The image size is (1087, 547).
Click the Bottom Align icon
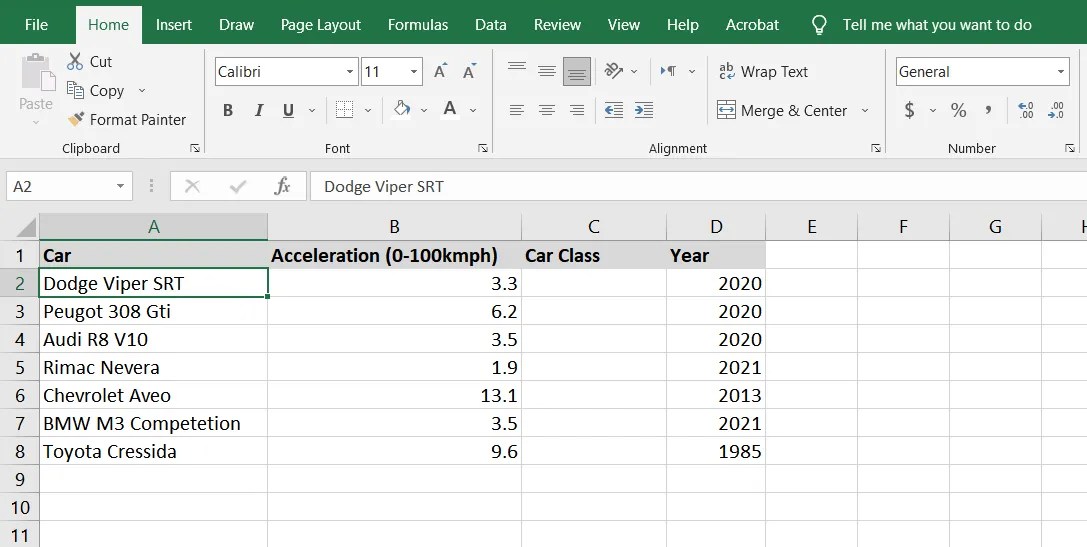(577, 71)
